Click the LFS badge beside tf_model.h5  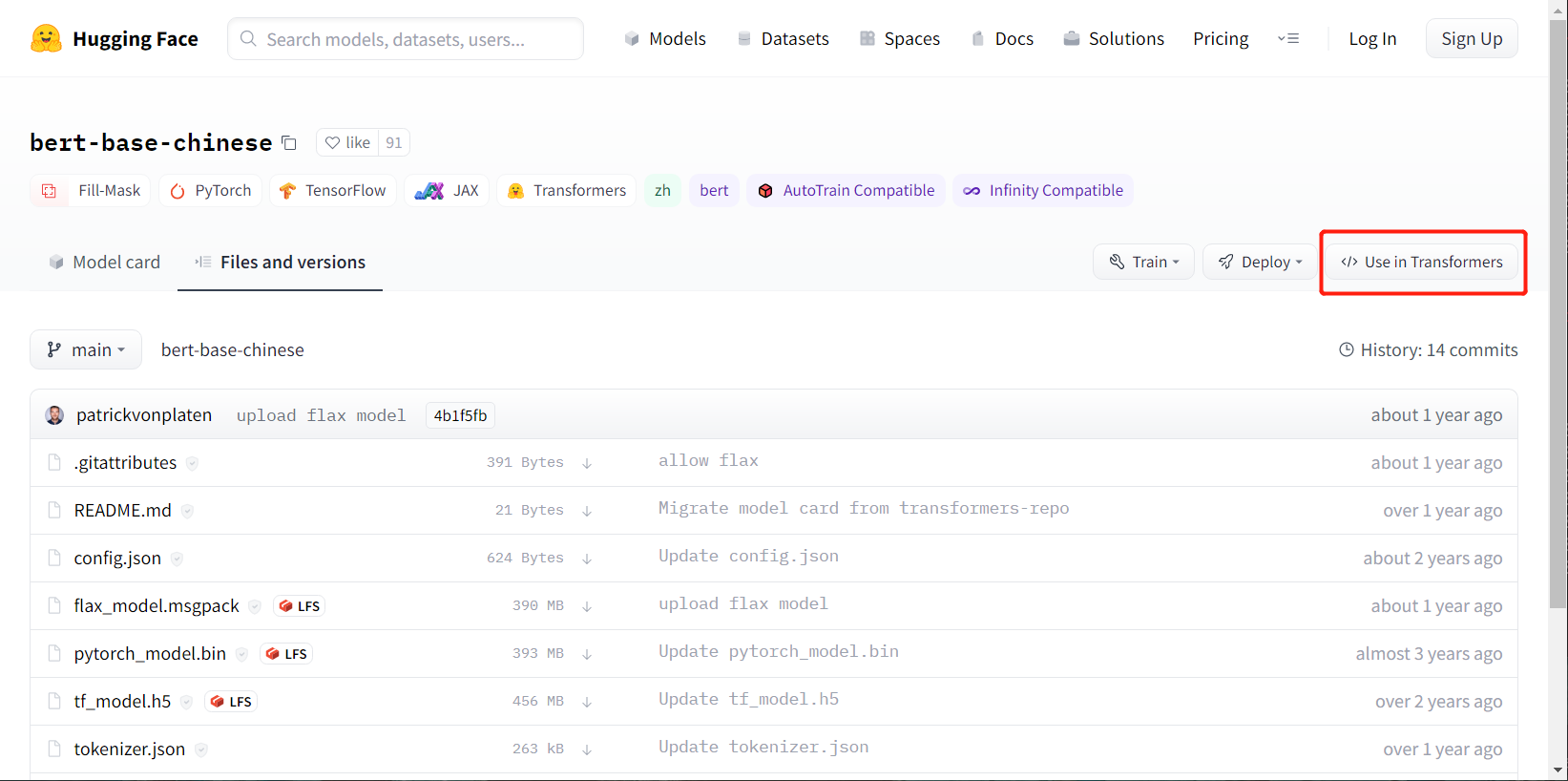tap(231, 702)
